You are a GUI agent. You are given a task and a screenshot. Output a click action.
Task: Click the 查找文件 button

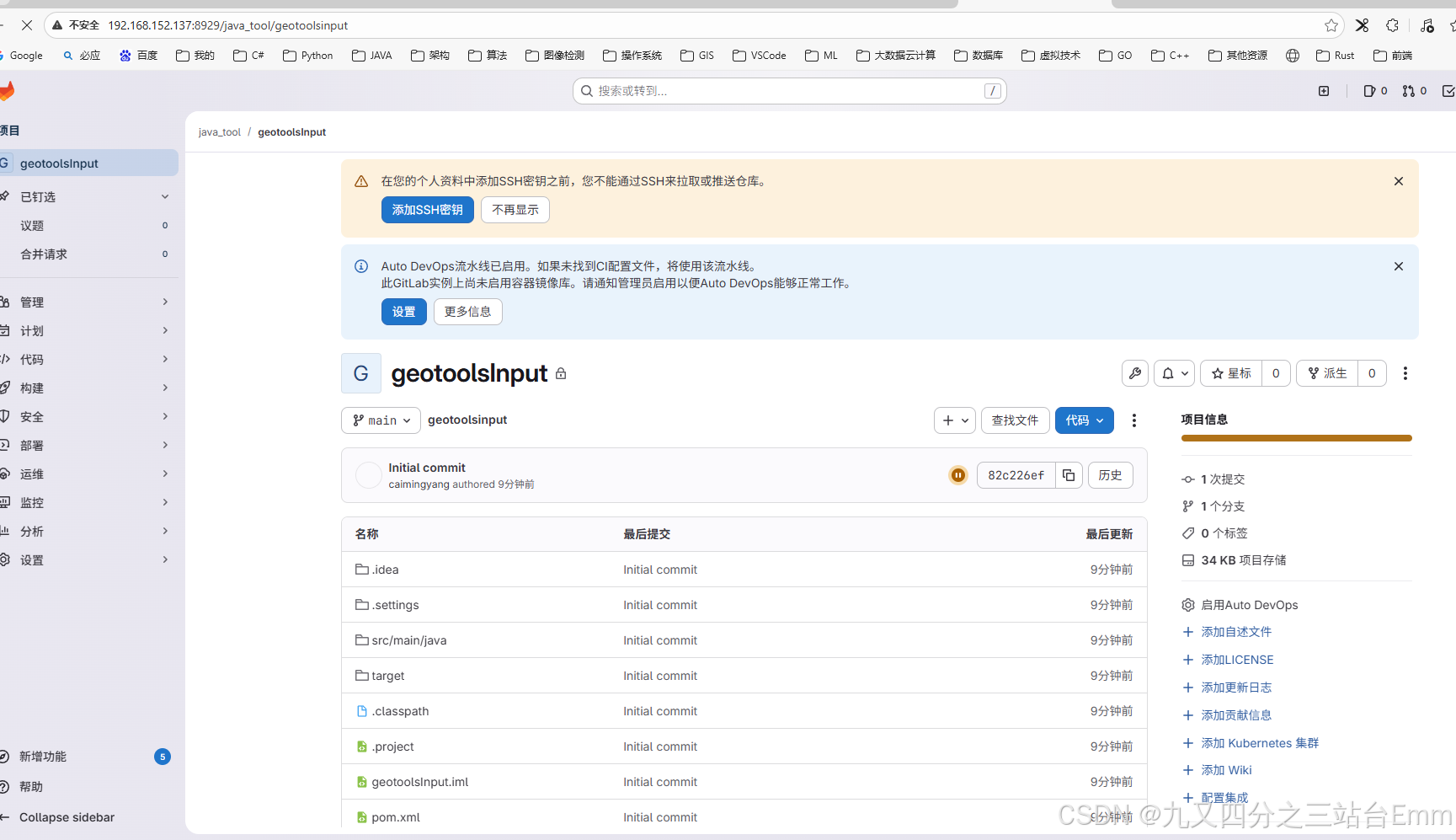[x=1015, y=420]
